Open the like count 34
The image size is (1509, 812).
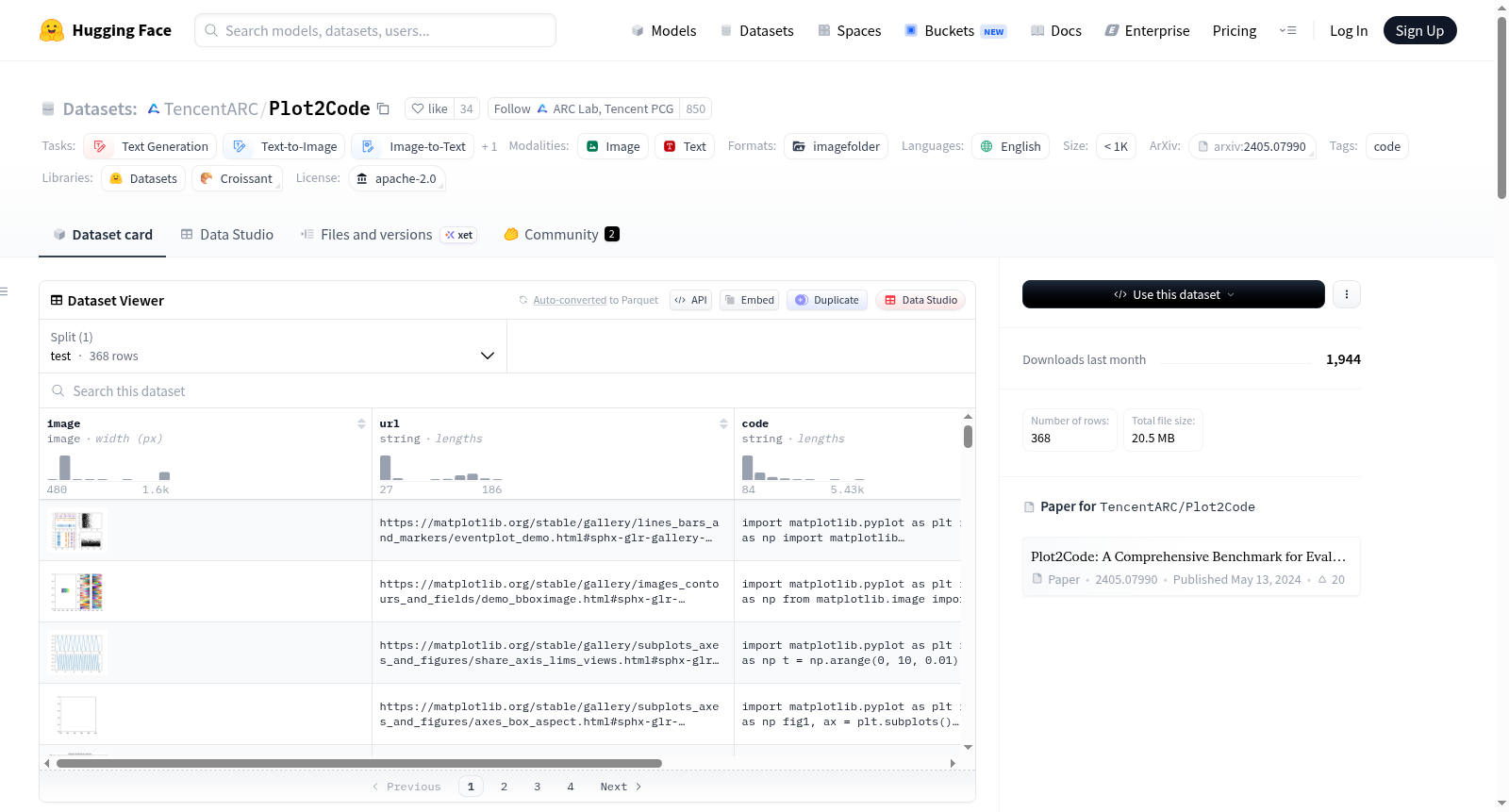466,108
